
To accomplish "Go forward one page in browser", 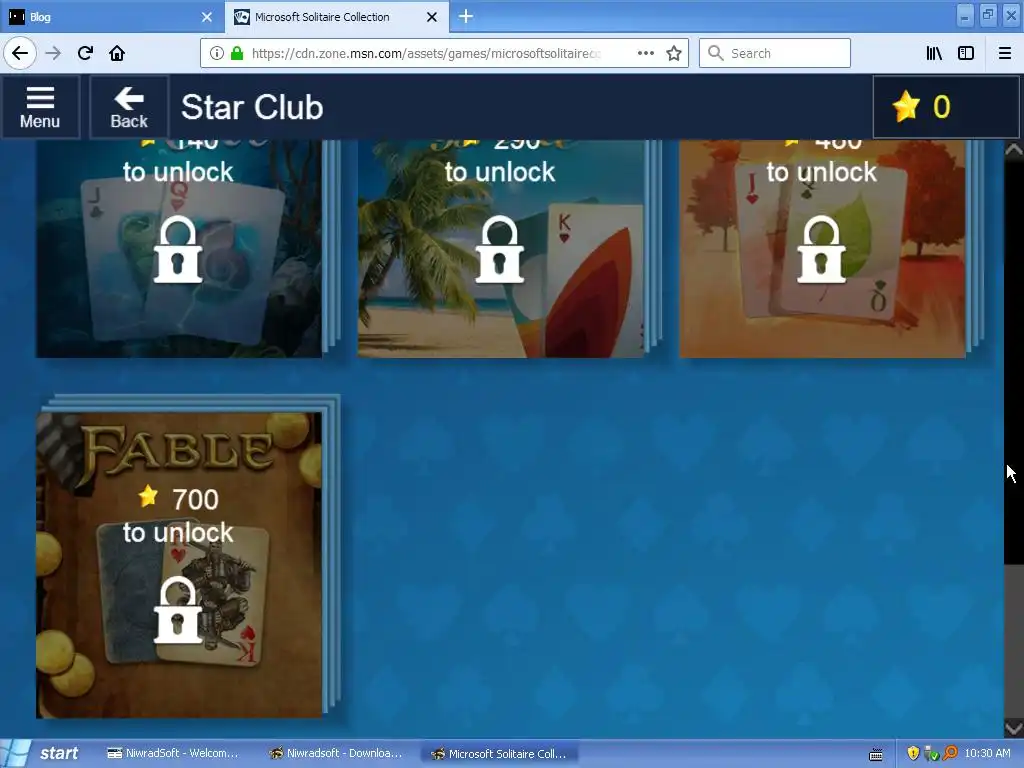I will tap(54, 53).
